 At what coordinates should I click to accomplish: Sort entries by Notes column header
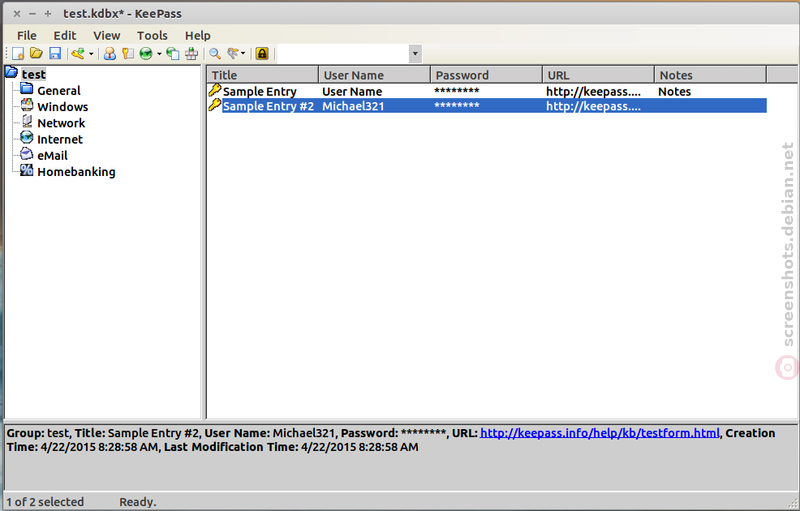click(710, 75)
